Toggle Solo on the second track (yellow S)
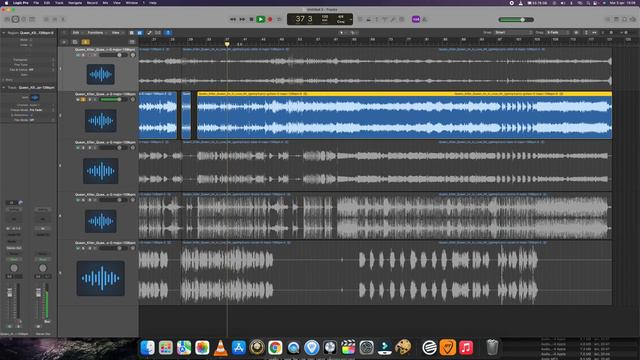640x360 pixels. coord(83,100)
